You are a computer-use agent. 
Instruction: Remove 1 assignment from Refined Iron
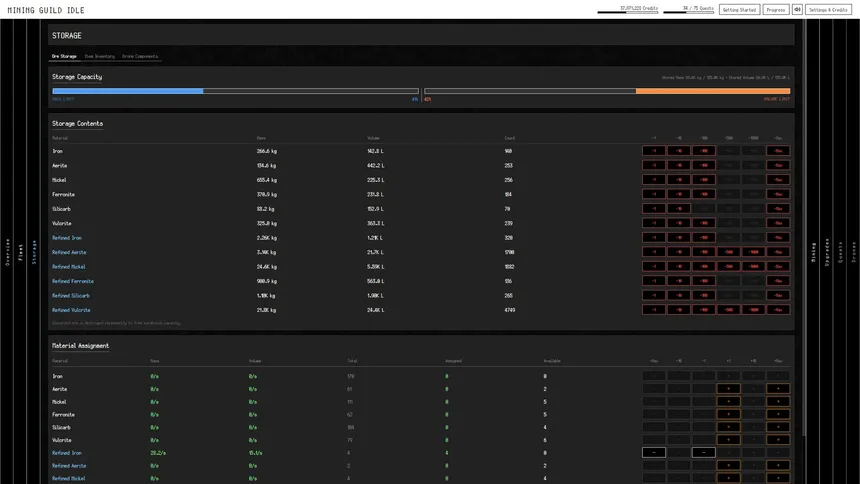click(x=704, y=453)
